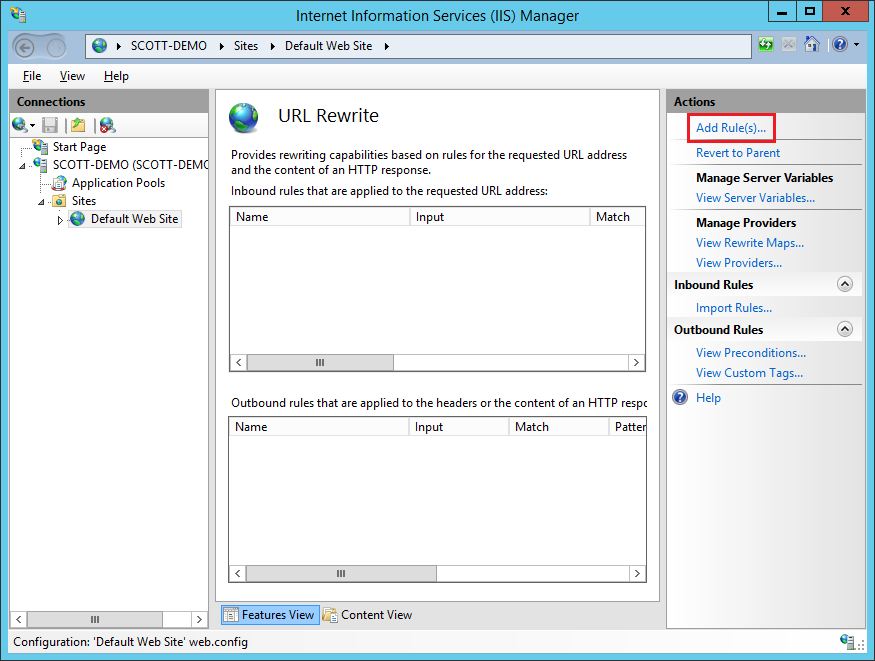Click the large URL Rewrite globe icon
The height and width of the screenshot is (661, 875).
[x=243, y=118]
